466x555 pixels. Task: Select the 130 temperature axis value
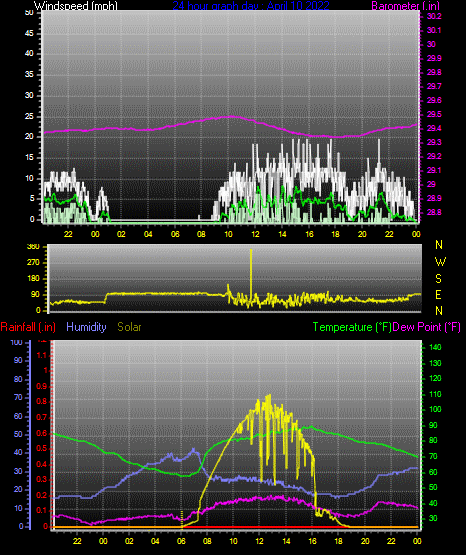click(x=435, y=363)
